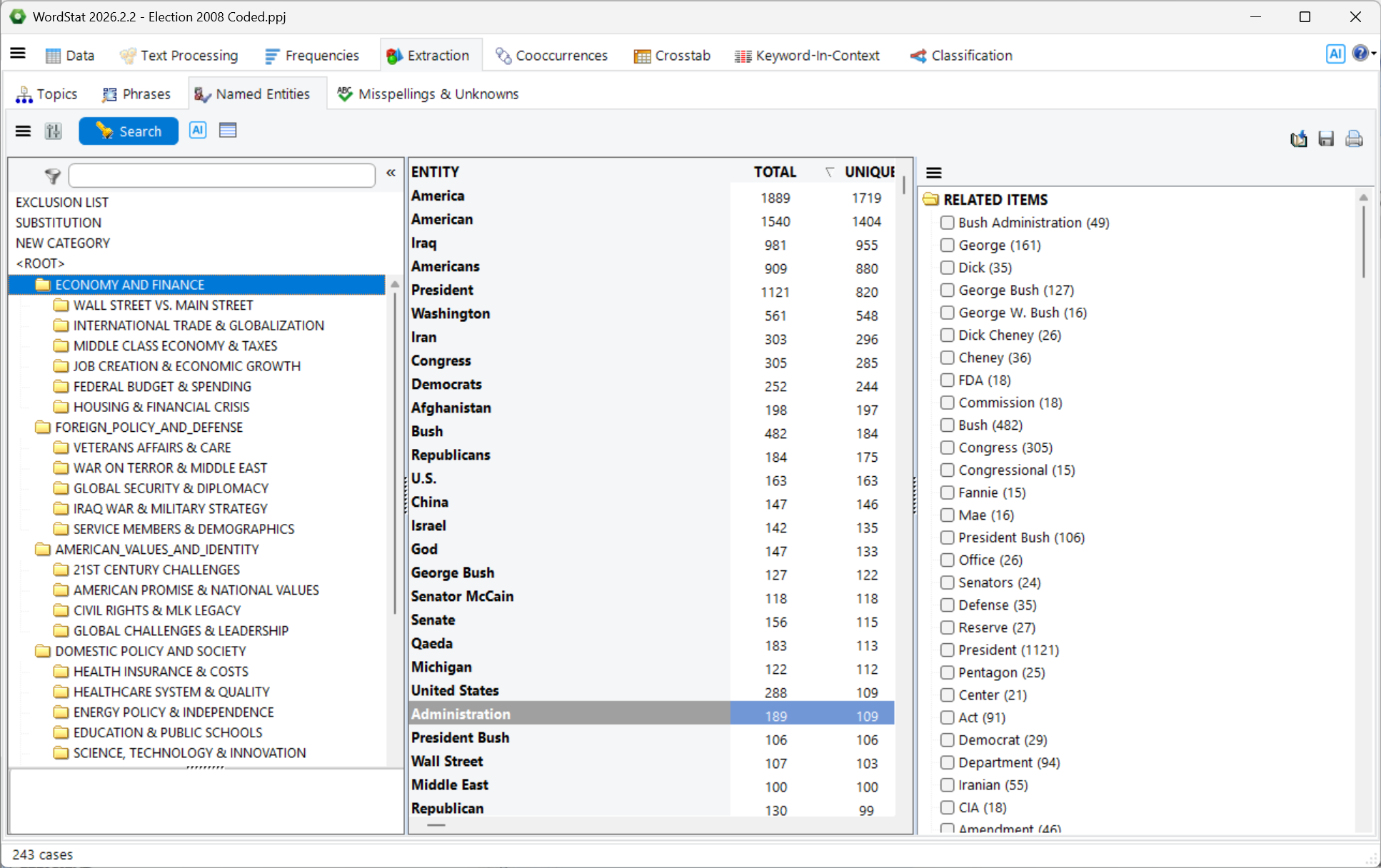Open the Crosstab tab

(672, 56)
